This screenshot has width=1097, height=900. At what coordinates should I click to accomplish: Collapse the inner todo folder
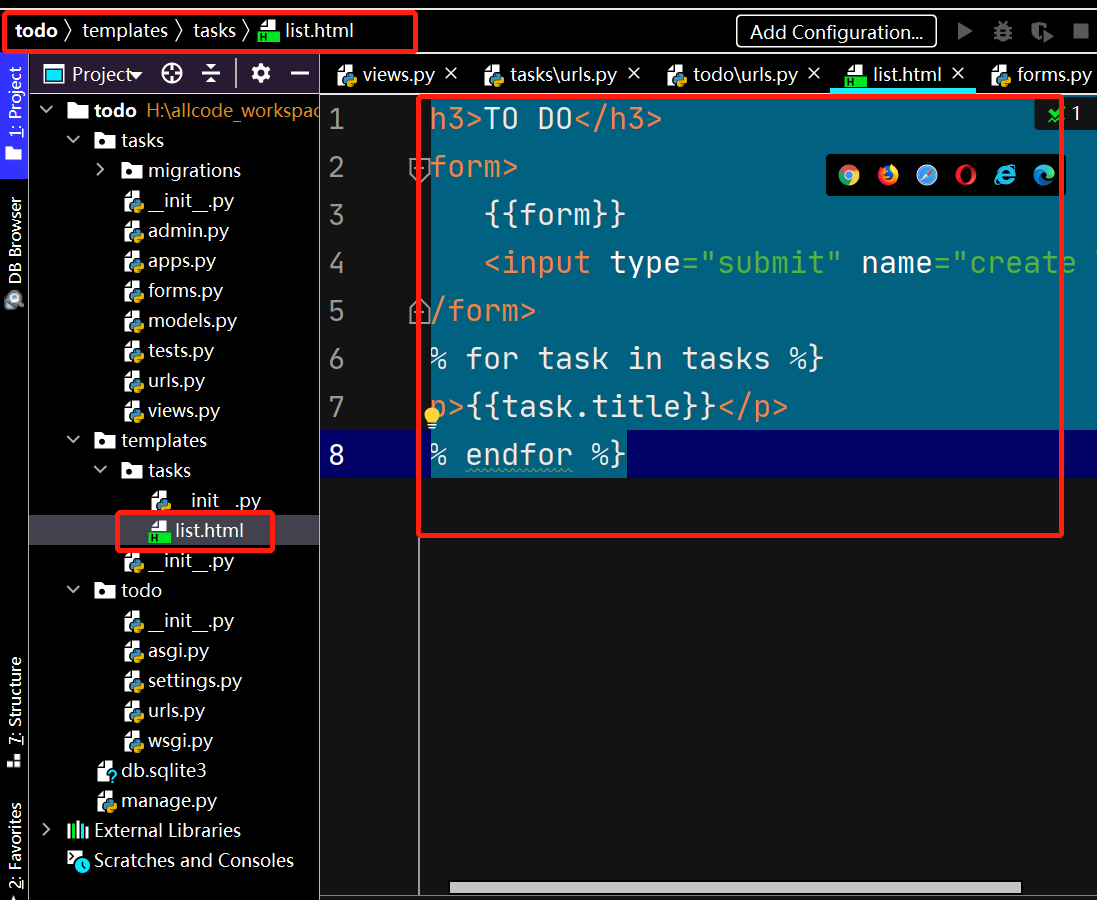(74, 590)
